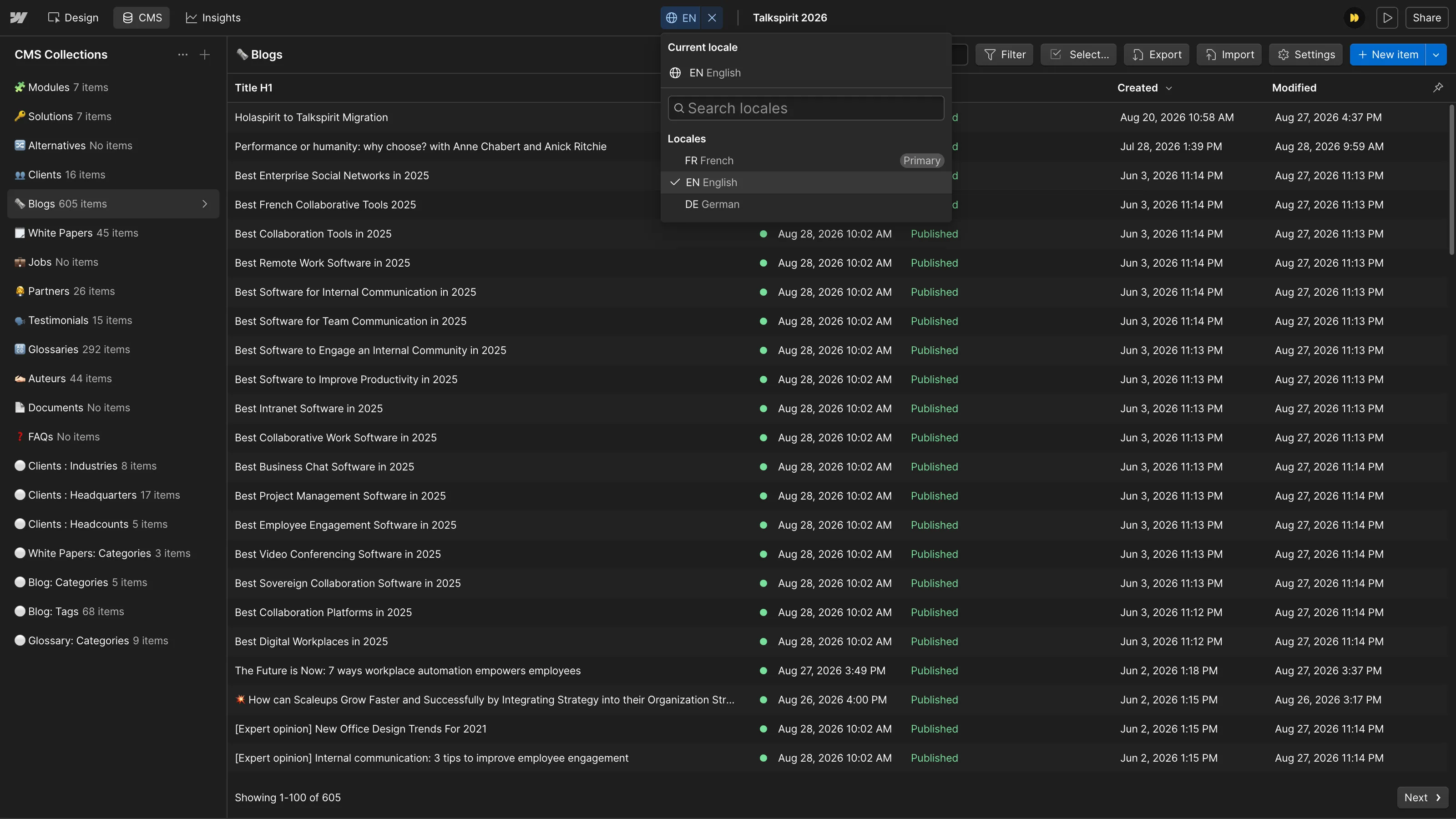Open the Clients : Industries collection
This screenshot has height=819, width=1456.
coord(113,466)
